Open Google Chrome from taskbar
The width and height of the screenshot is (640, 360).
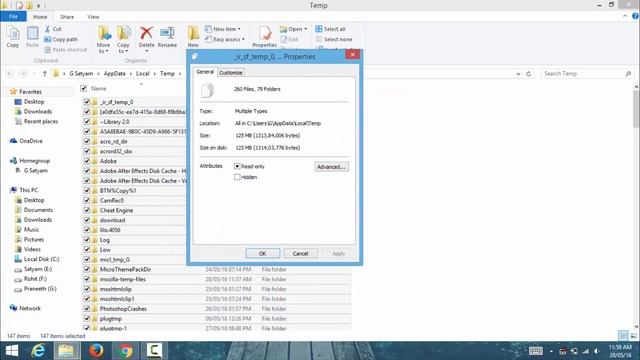click(125, 351)
